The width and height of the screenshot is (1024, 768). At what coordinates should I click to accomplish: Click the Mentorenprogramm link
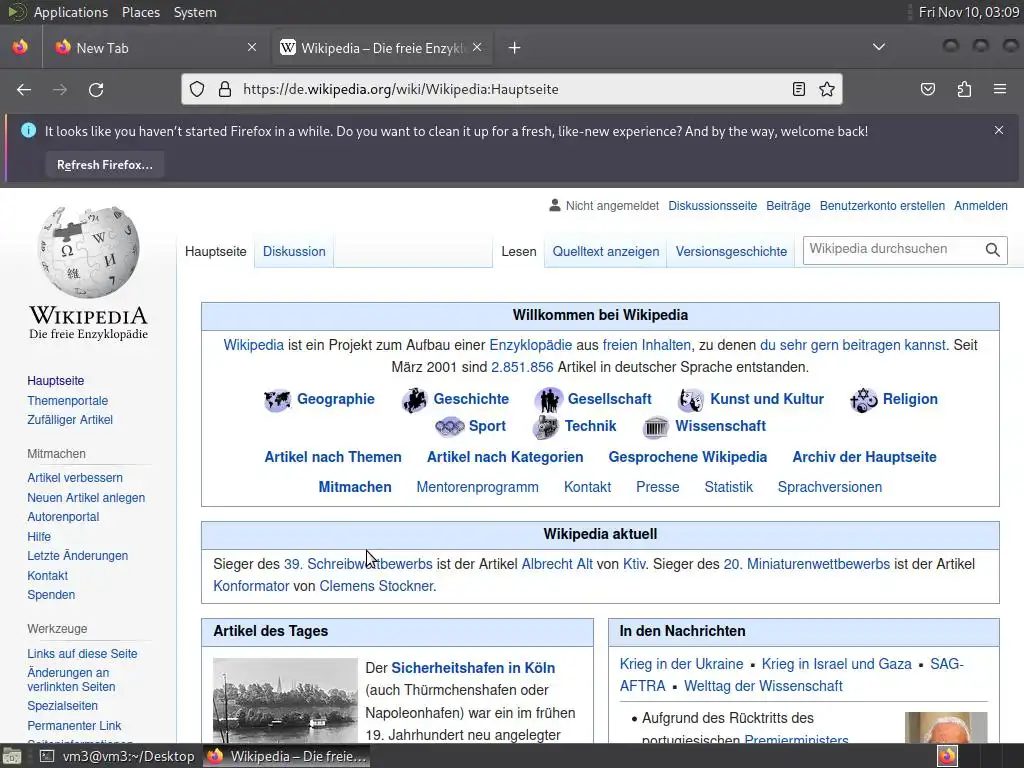[477, 487]
